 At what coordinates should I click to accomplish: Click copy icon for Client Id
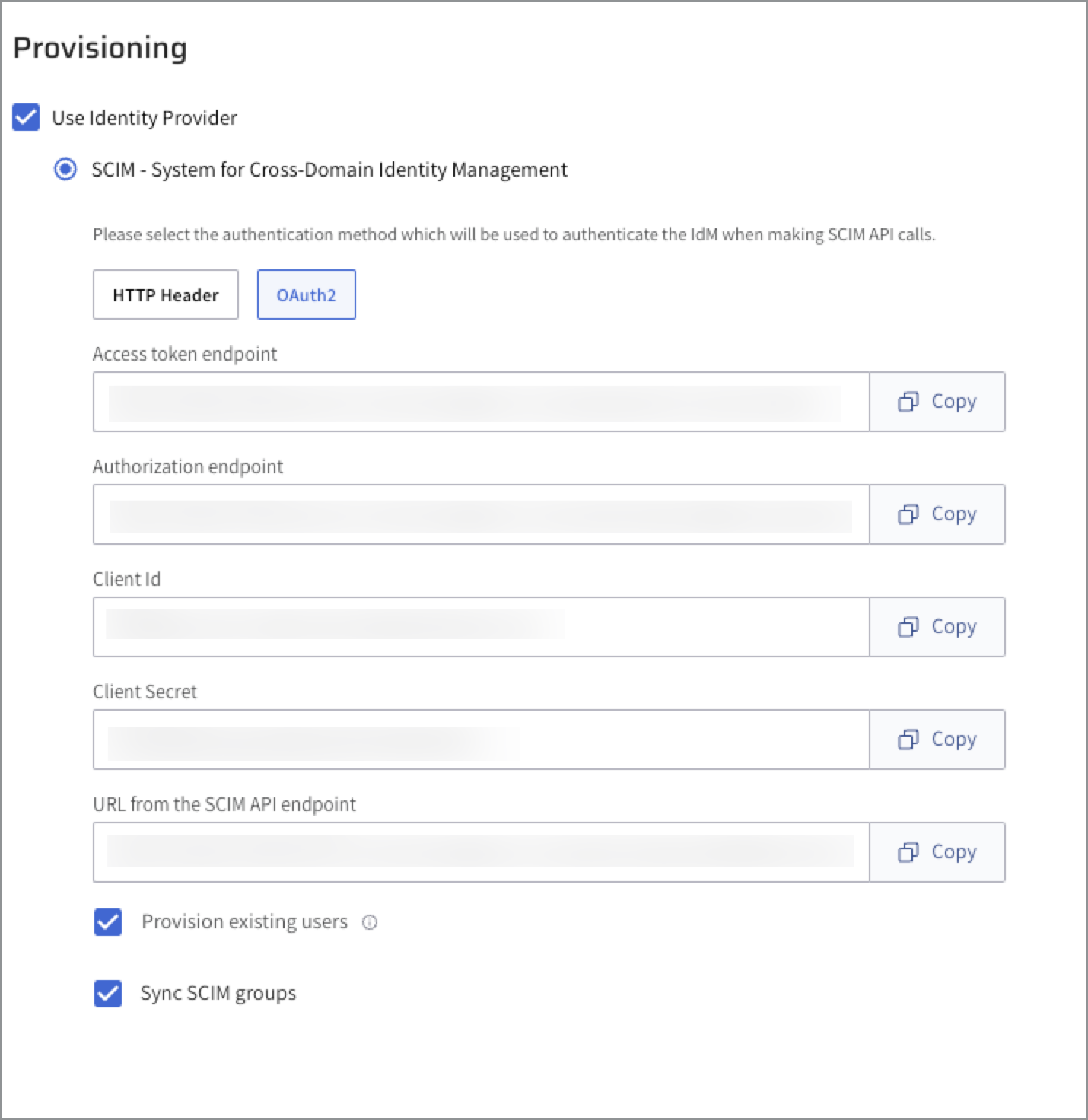click(908, 627)
